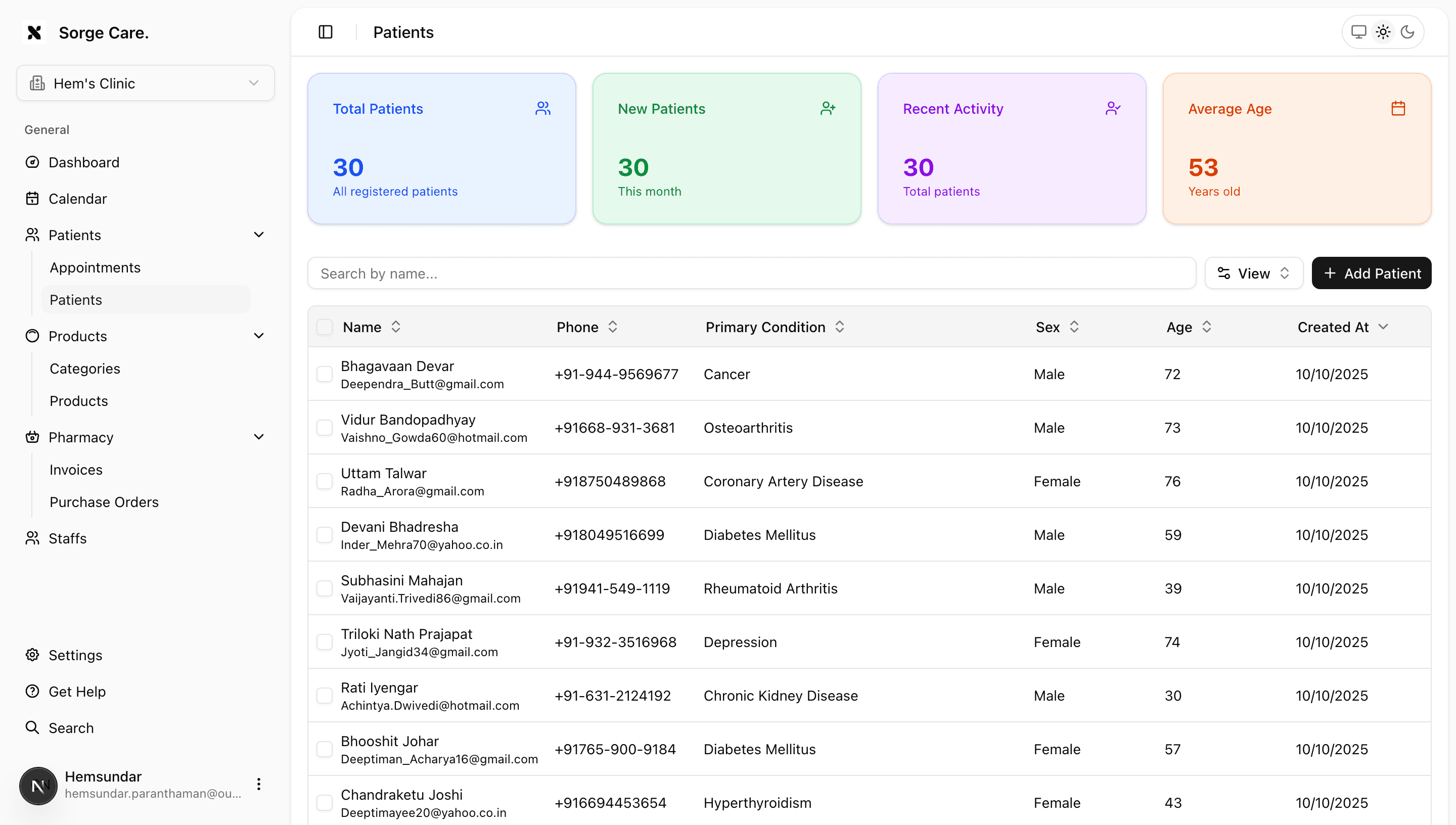1456x825 pixels.
Task: Check the select-all checkbox in table header
Action: pyautogui.click(x=325, y=327)
